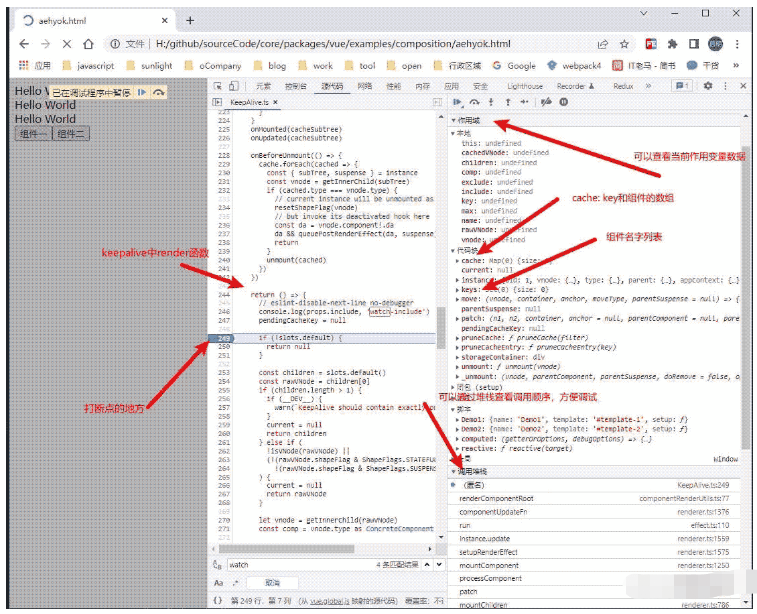Open DevTools more options menu
This screenshot has height=614, width=757.
[x=725, y=86]
